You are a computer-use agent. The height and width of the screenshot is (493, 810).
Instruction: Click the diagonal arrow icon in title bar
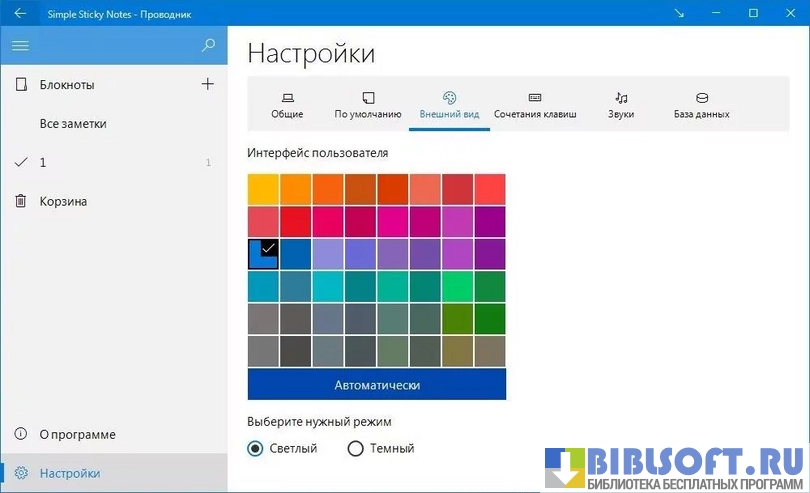[x=679, y=14]
